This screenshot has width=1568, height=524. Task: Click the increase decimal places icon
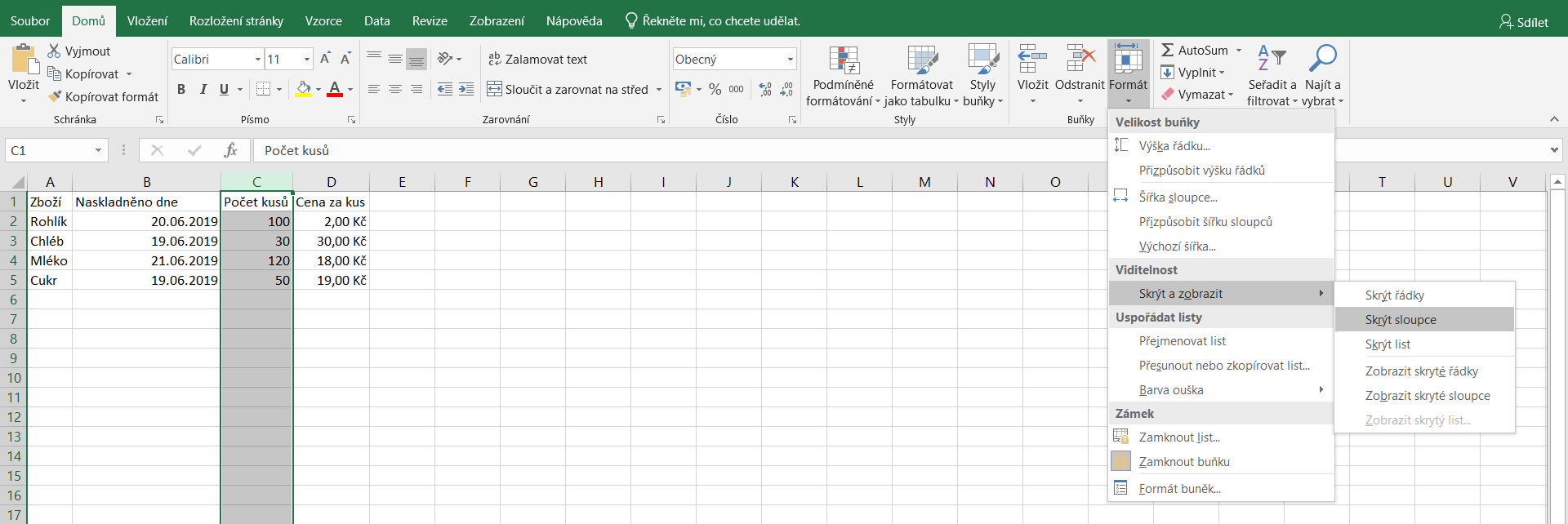click(x=765, y=89)
